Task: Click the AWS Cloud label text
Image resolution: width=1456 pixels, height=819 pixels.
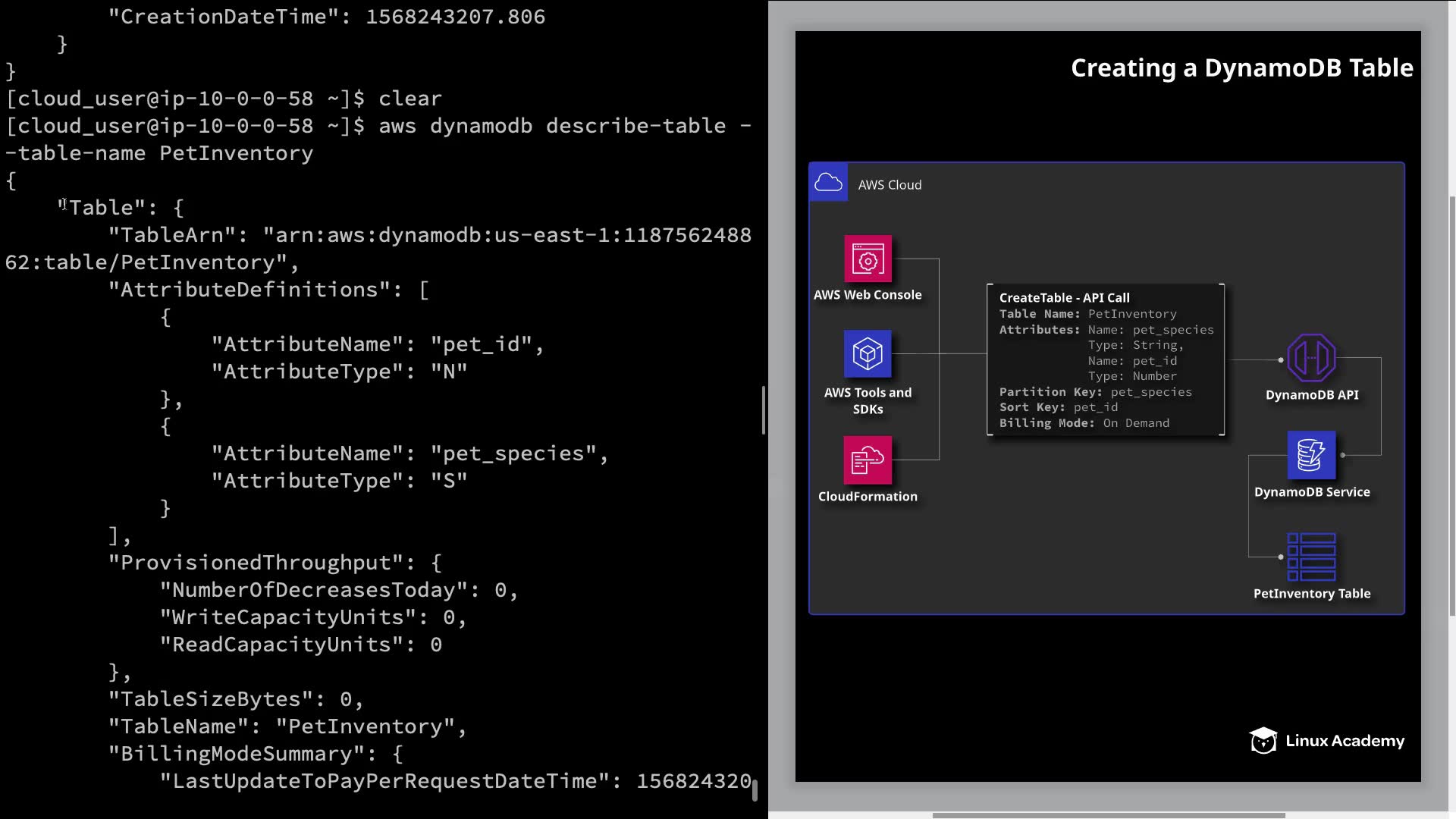Action: coord(890,185)
